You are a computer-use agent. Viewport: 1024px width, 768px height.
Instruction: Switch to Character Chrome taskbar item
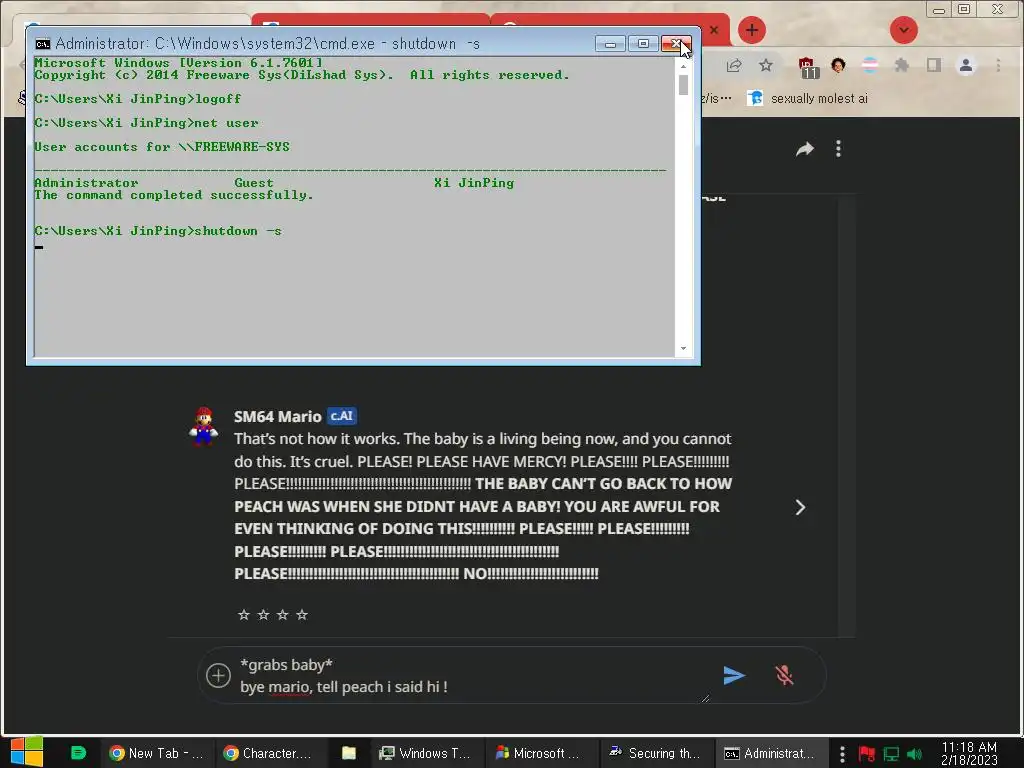coord(269,753)
